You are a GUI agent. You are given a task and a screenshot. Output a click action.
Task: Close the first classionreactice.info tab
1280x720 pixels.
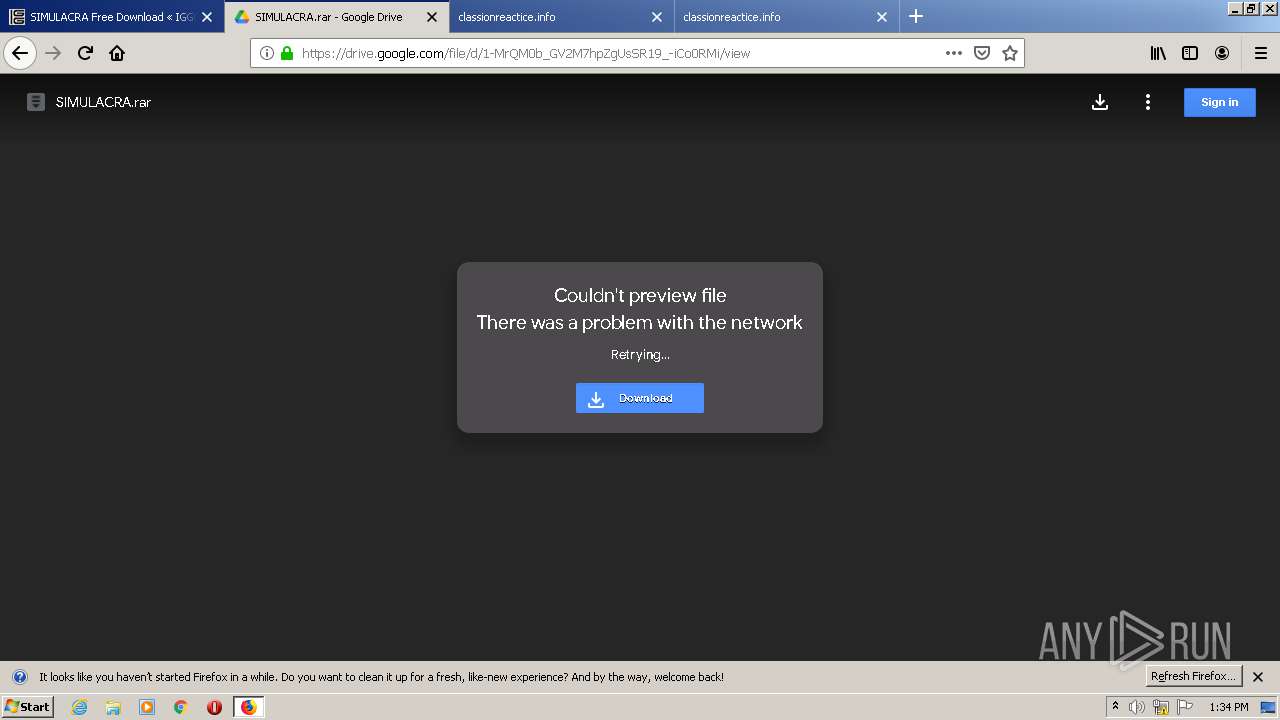(x=657, y=17)
